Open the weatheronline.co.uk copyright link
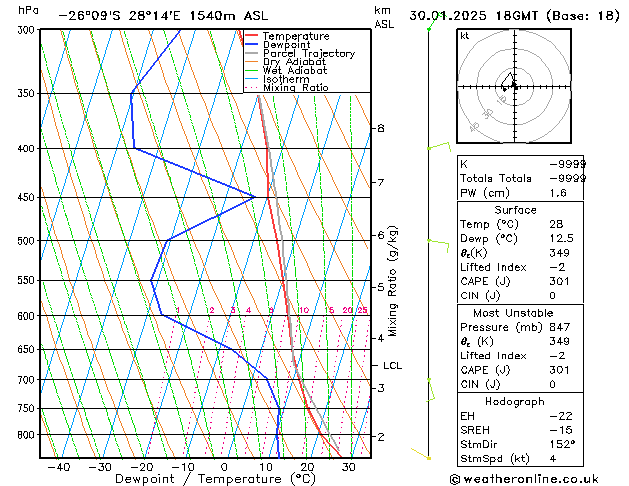The height and width of the screenshot is (486, 629). (524, 479)
